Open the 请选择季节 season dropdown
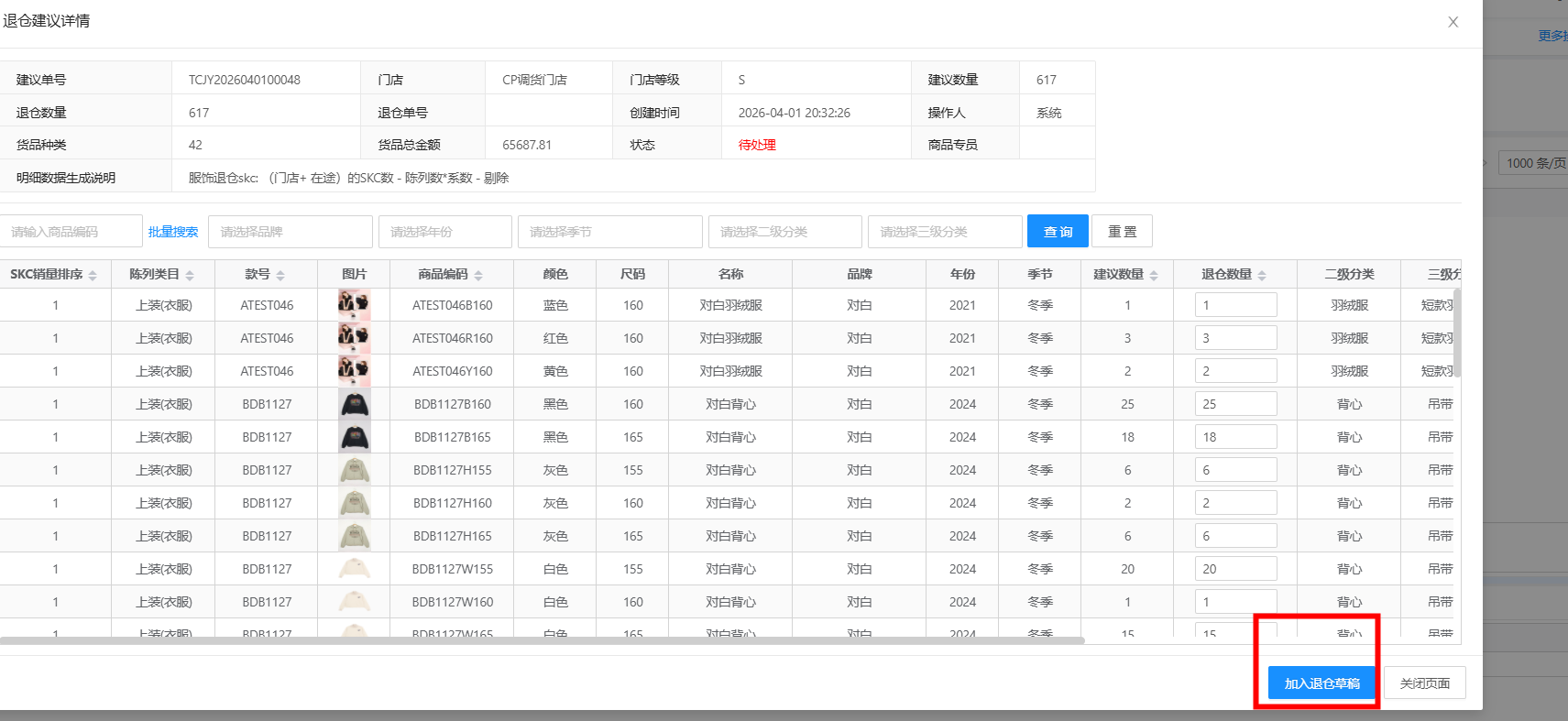1568x721 pixels. (609, 232)
